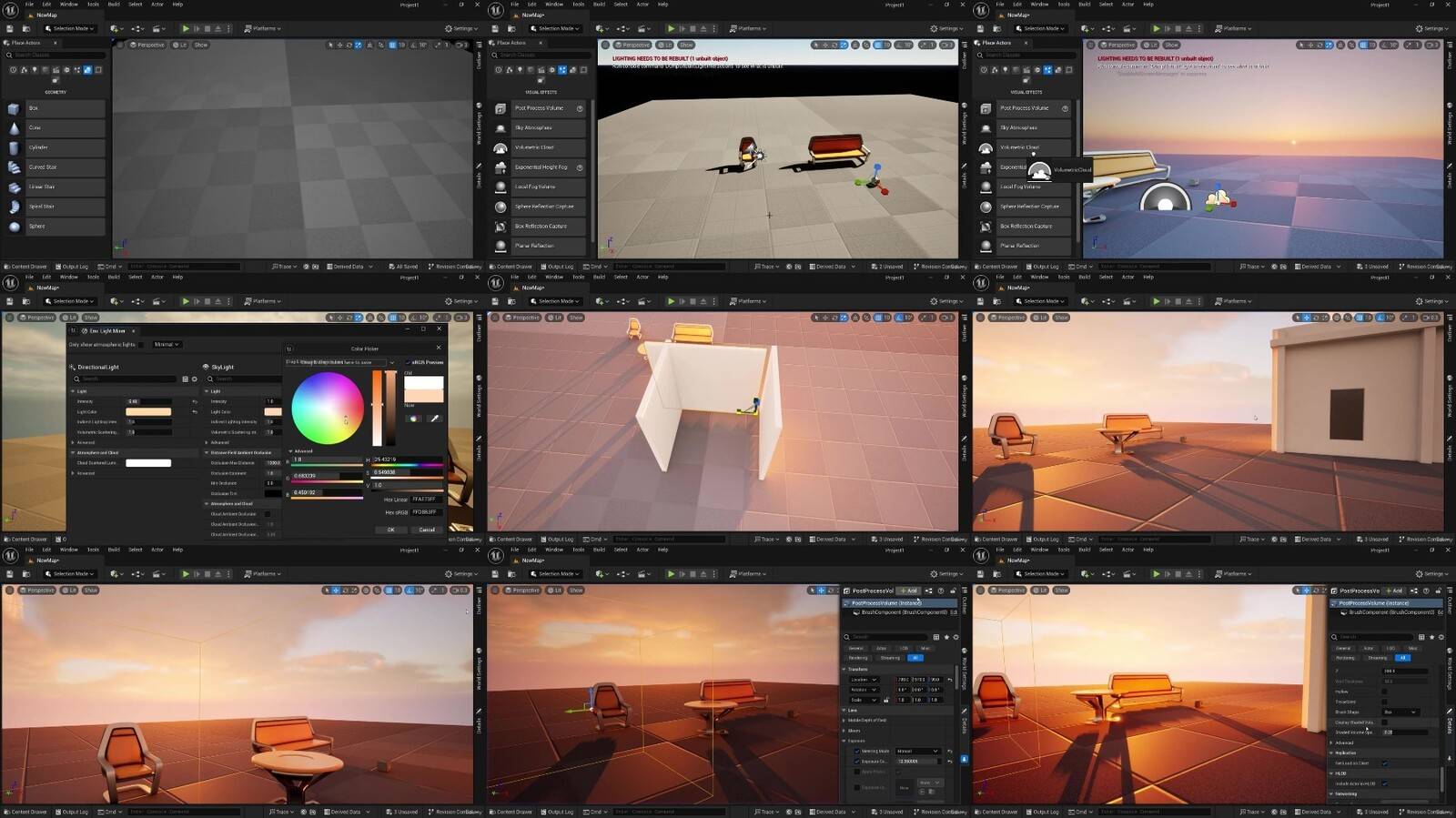Click help icon beside Post Process Volume, 2 Unsaved window
The image size is (1456, 818).
point(580,108)
